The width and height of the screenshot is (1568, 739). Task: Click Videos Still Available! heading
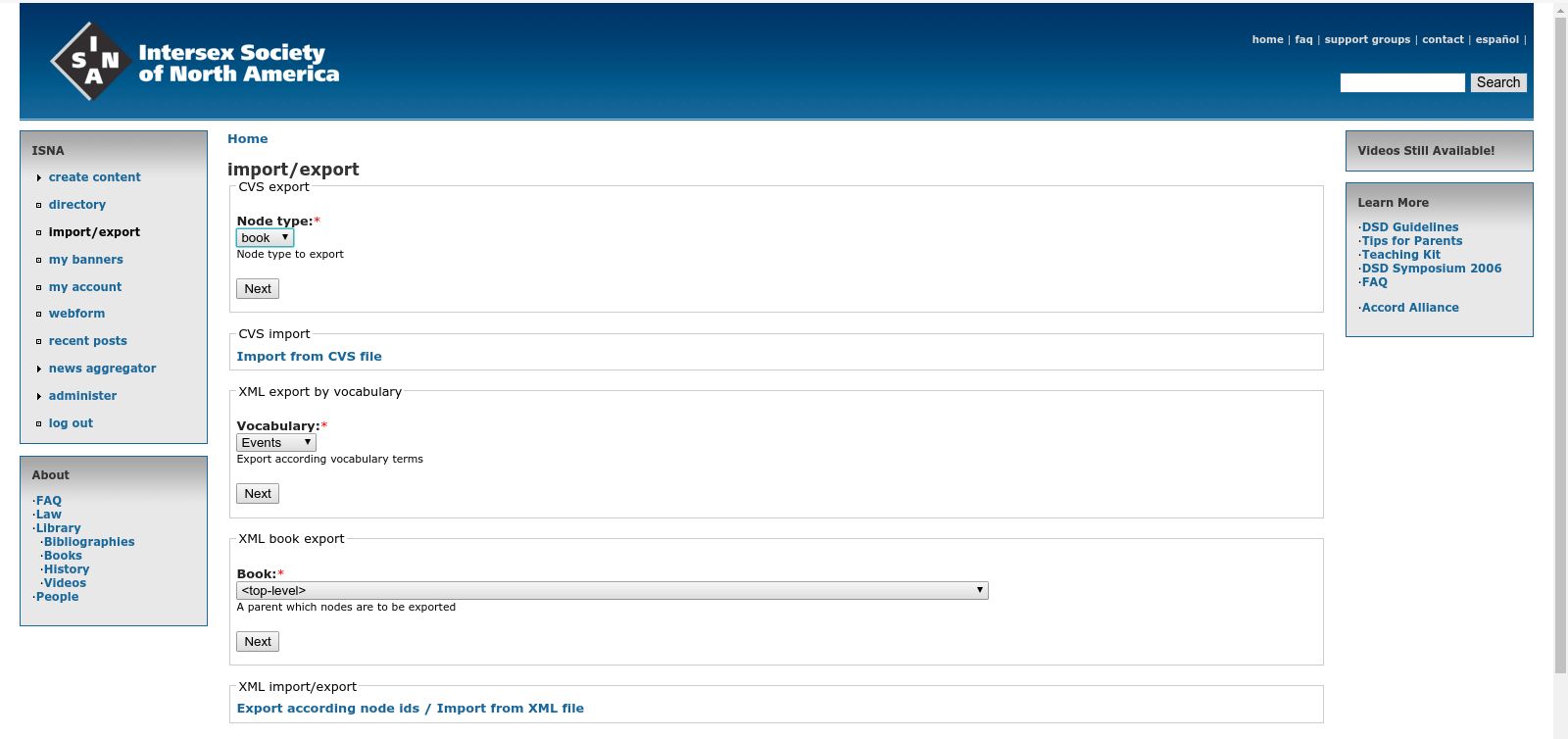pos(1426,151)
